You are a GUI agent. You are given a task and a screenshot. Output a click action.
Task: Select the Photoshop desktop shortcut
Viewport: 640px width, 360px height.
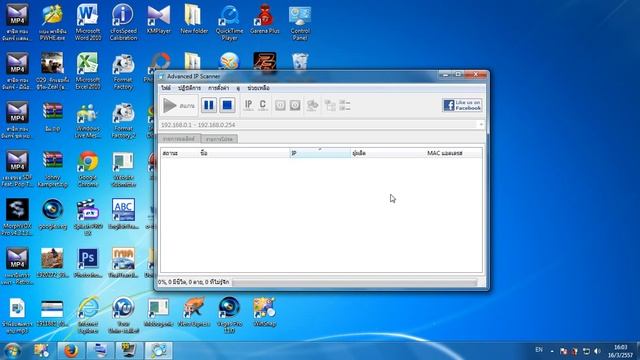pos(88,263)
